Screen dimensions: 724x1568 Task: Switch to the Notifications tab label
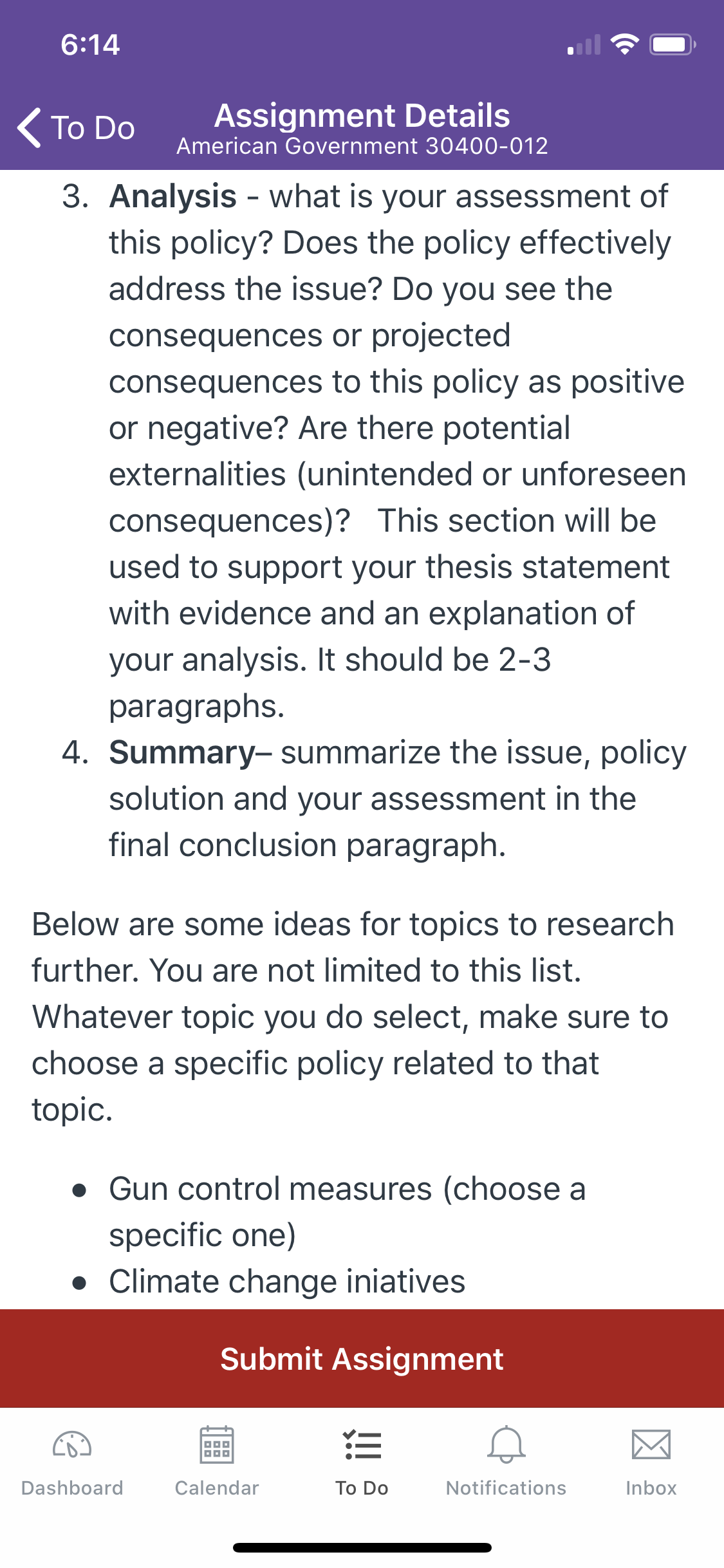506,1488
